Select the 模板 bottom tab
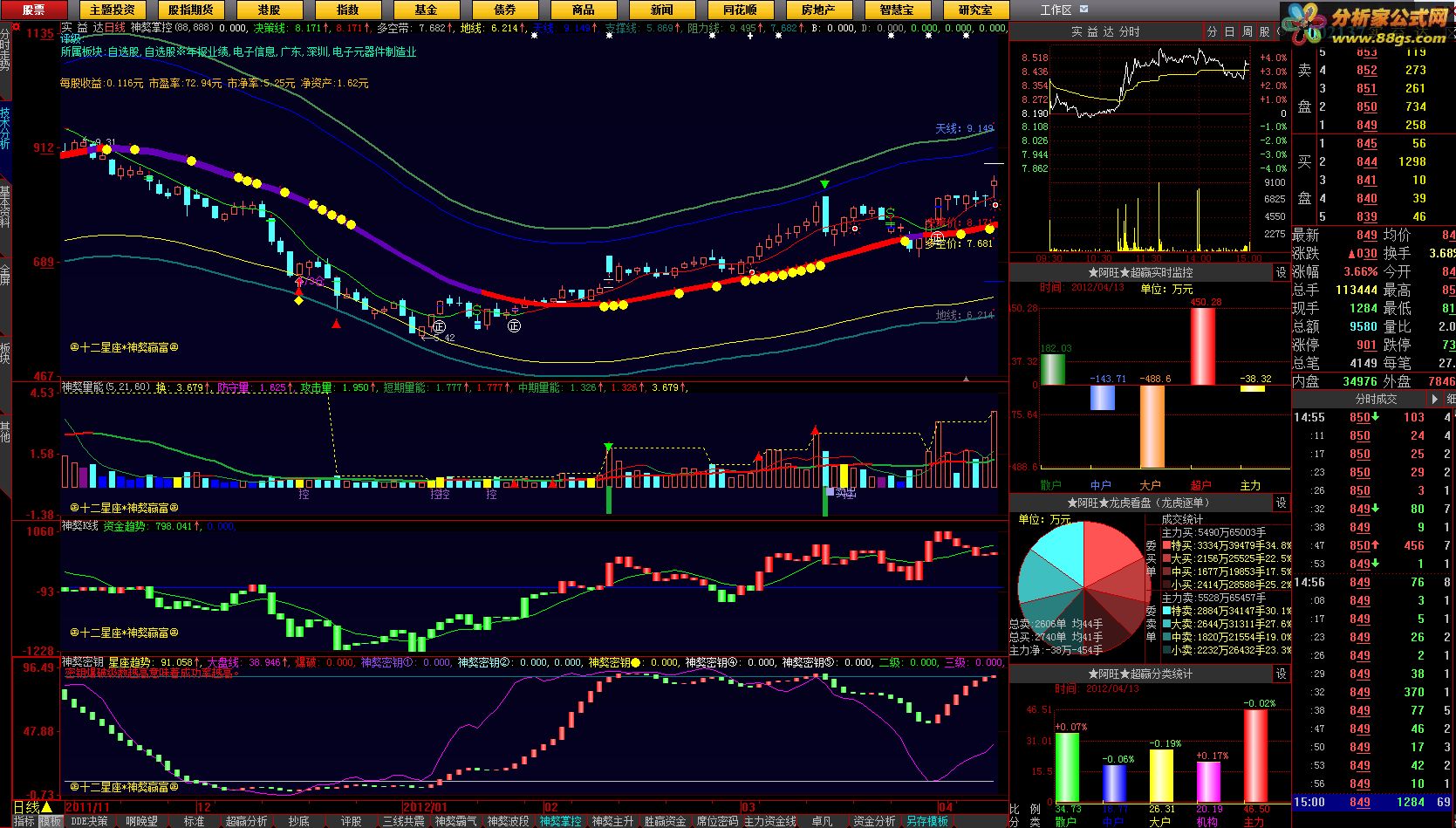1456x828 pixels. pyautogui.click(x=51, y=821)
